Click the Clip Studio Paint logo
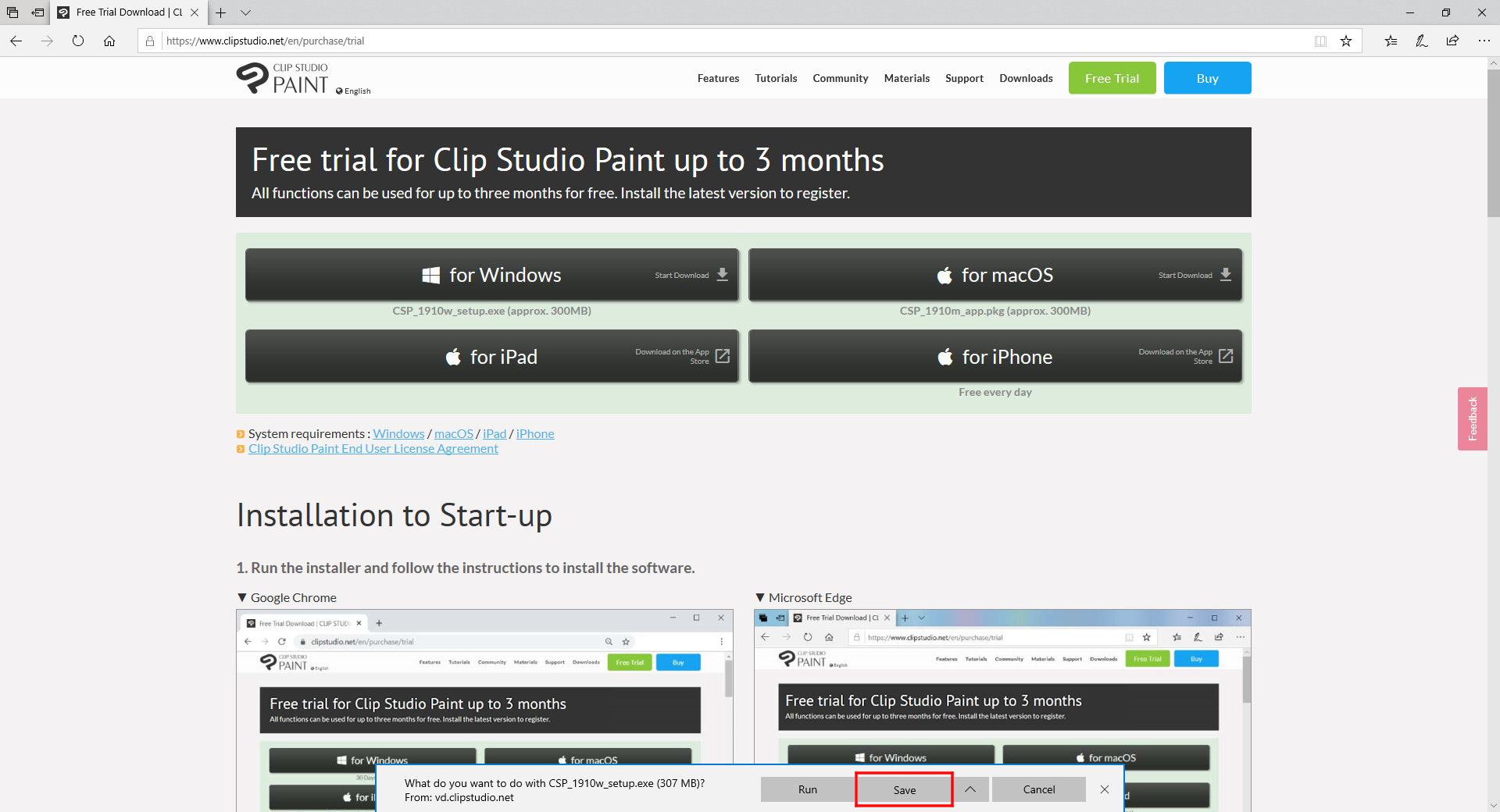The width and height of the screenshot is (1500, 812). tap(283, 78)
